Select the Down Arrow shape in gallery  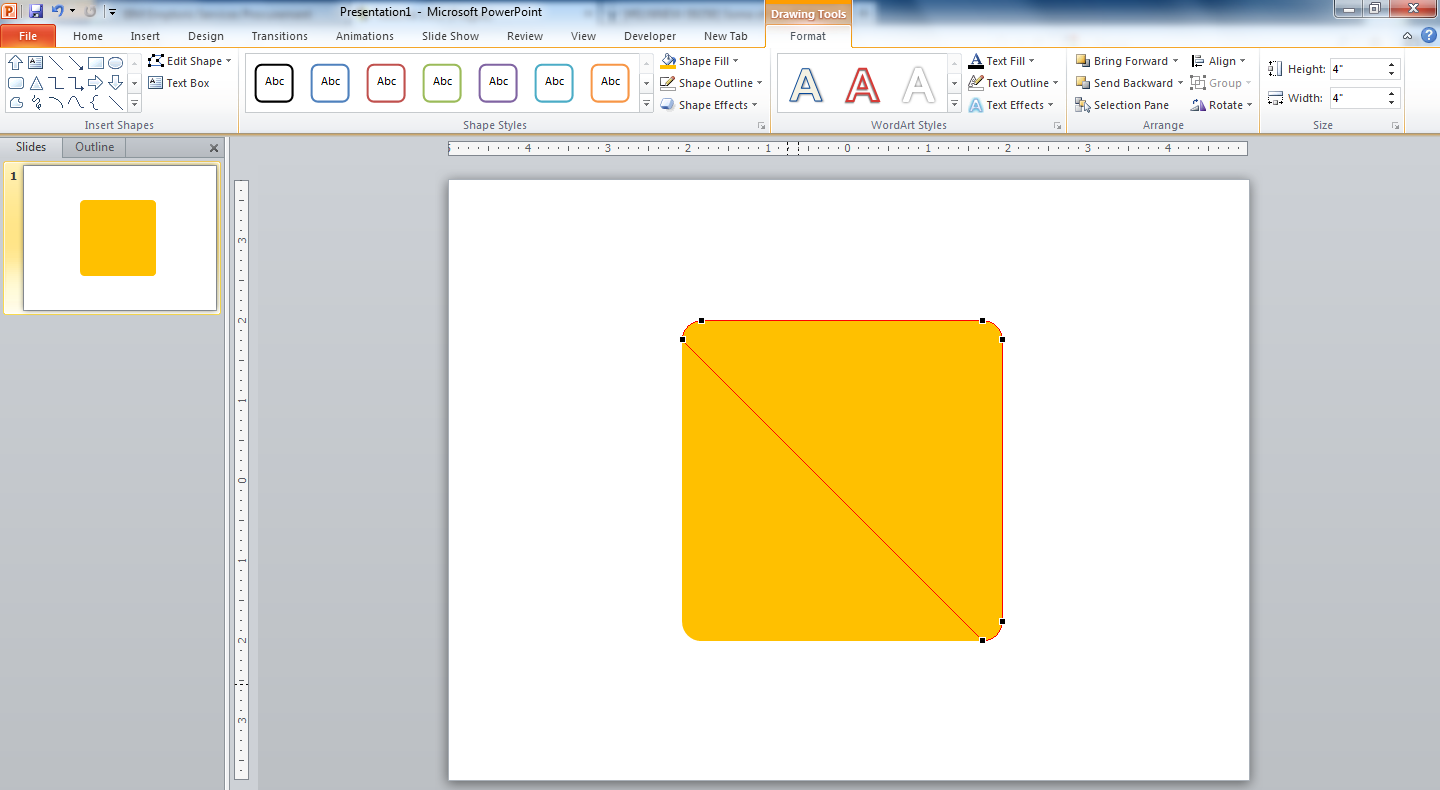[x=116, y=83]
